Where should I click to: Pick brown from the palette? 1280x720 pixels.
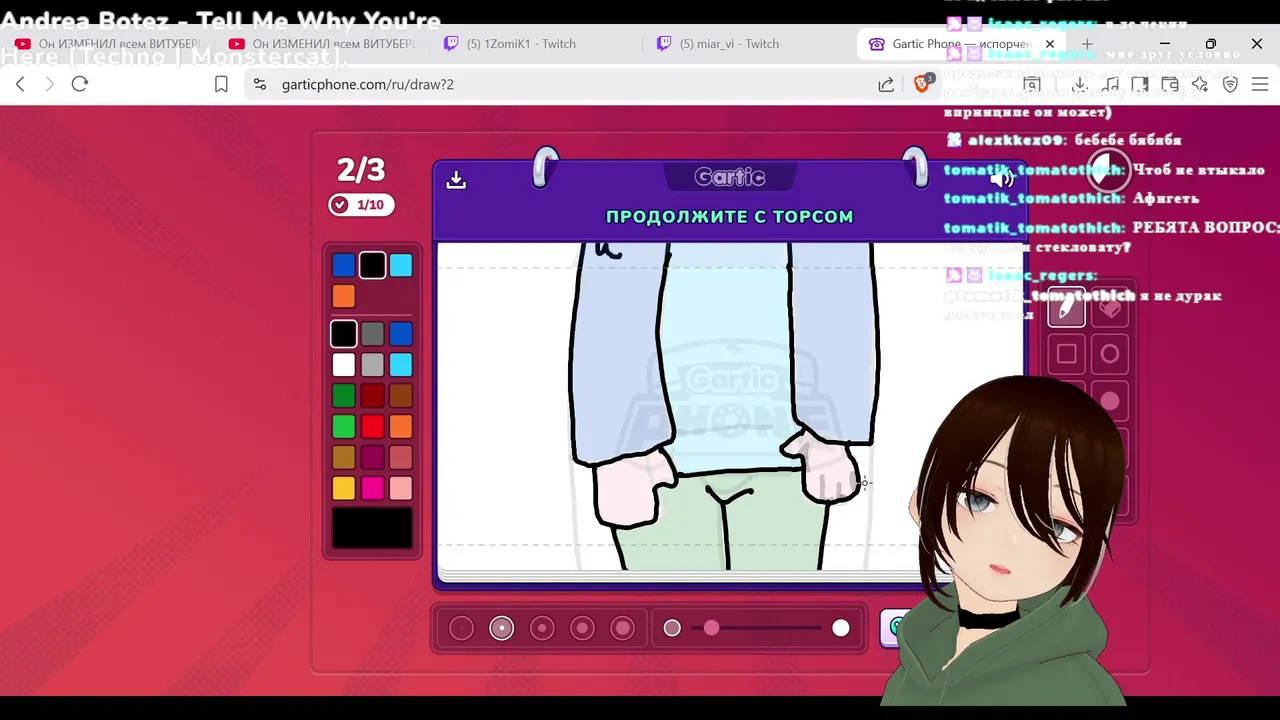[401, 396]
